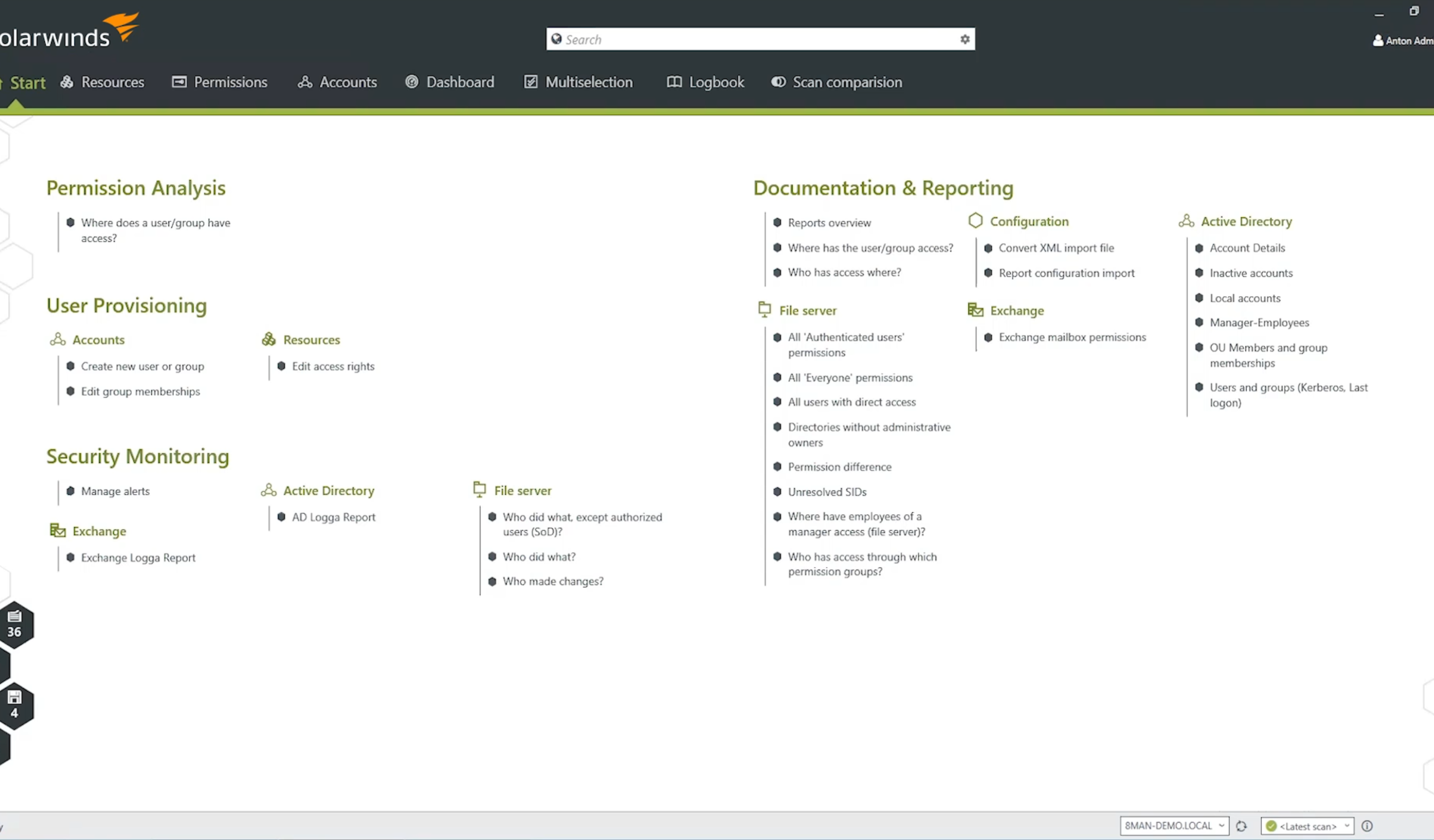Click the Resources icon under User Provisioning

click(268, 339)
